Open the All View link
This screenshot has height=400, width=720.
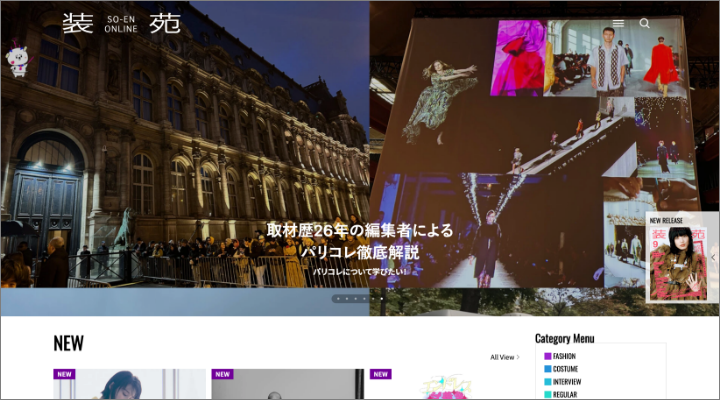click(x=504, y=357)
